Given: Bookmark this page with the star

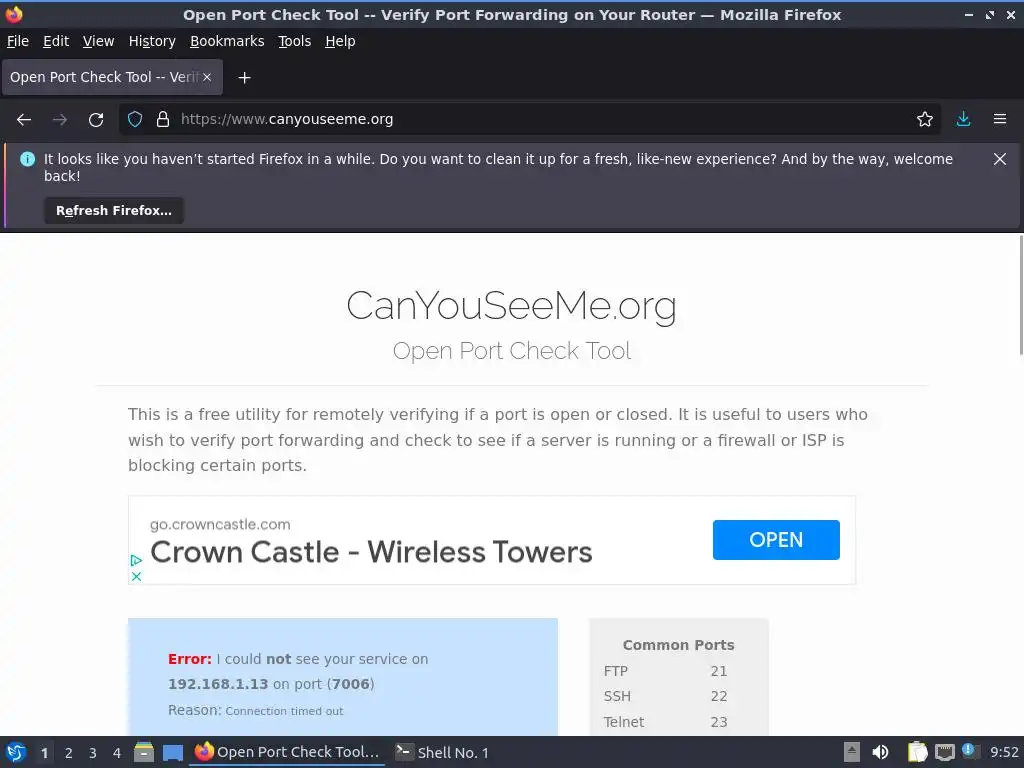Looking at the screenshot, I should (925, 120).
